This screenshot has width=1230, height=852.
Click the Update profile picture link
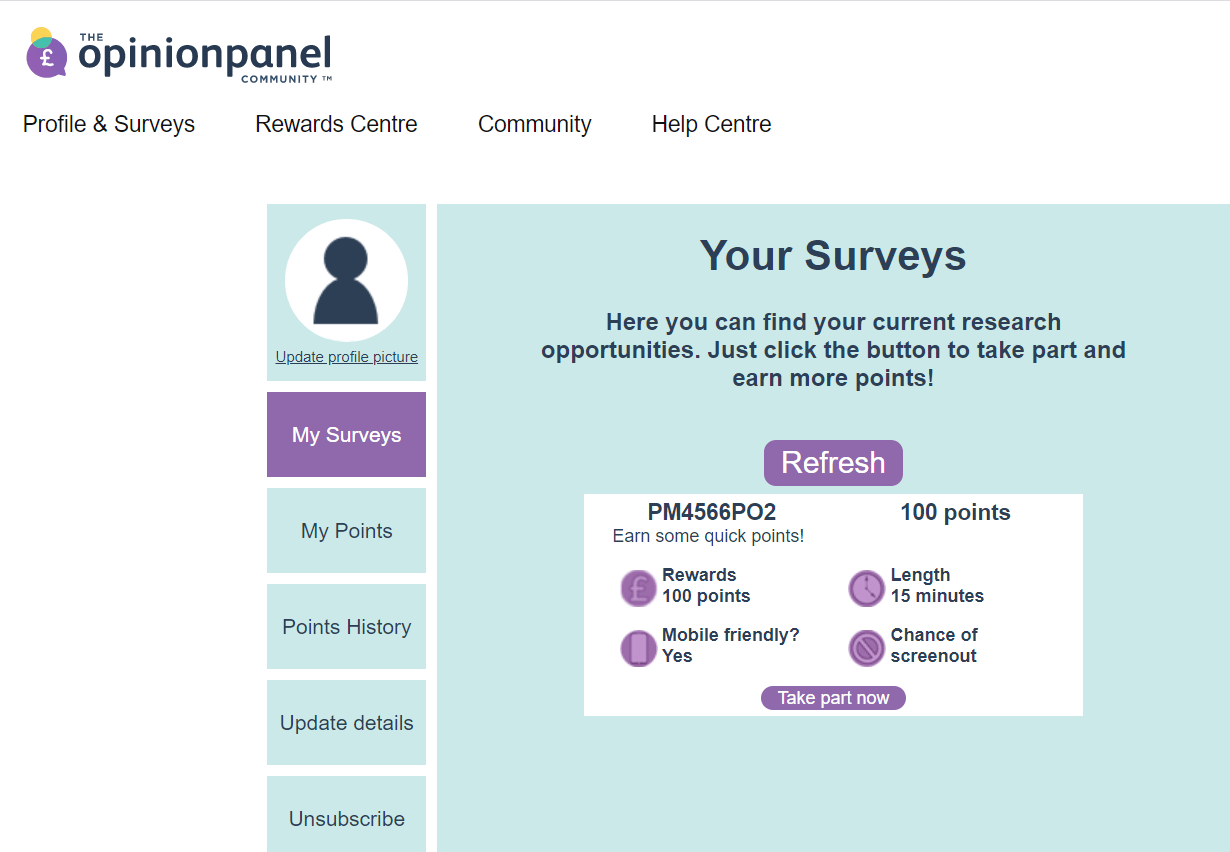point(346,357)
